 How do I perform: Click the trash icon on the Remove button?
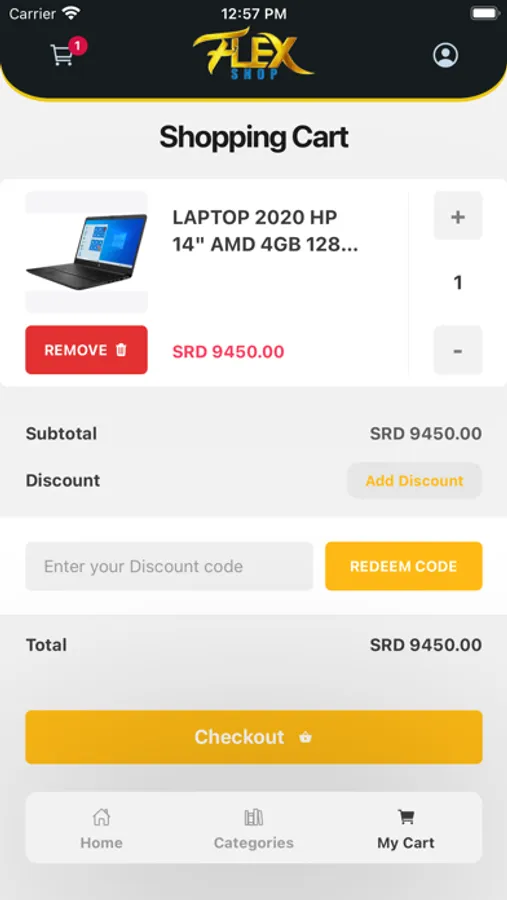(121, 350)
